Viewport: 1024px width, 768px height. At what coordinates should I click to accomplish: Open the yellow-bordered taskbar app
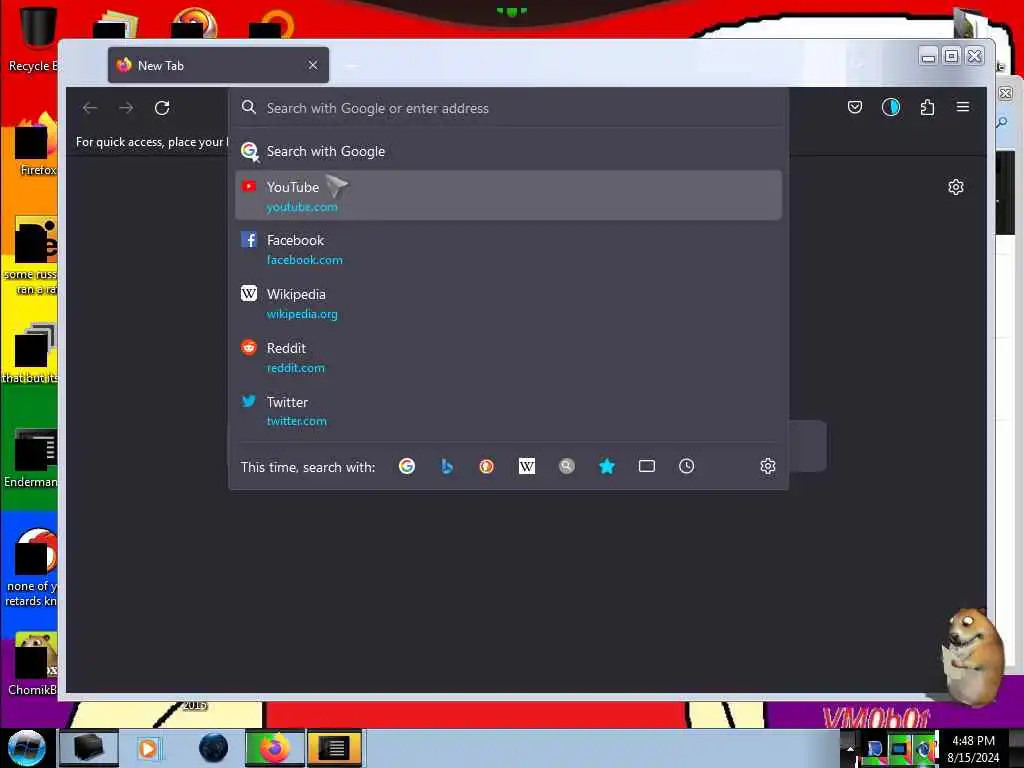click(334, 748)
